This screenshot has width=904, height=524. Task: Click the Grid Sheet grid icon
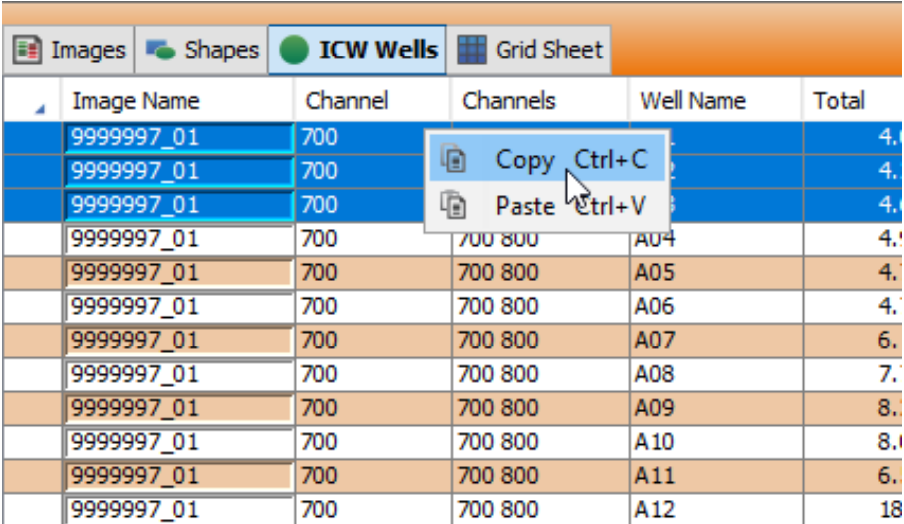pyautogui.click(x=472, y=50)
